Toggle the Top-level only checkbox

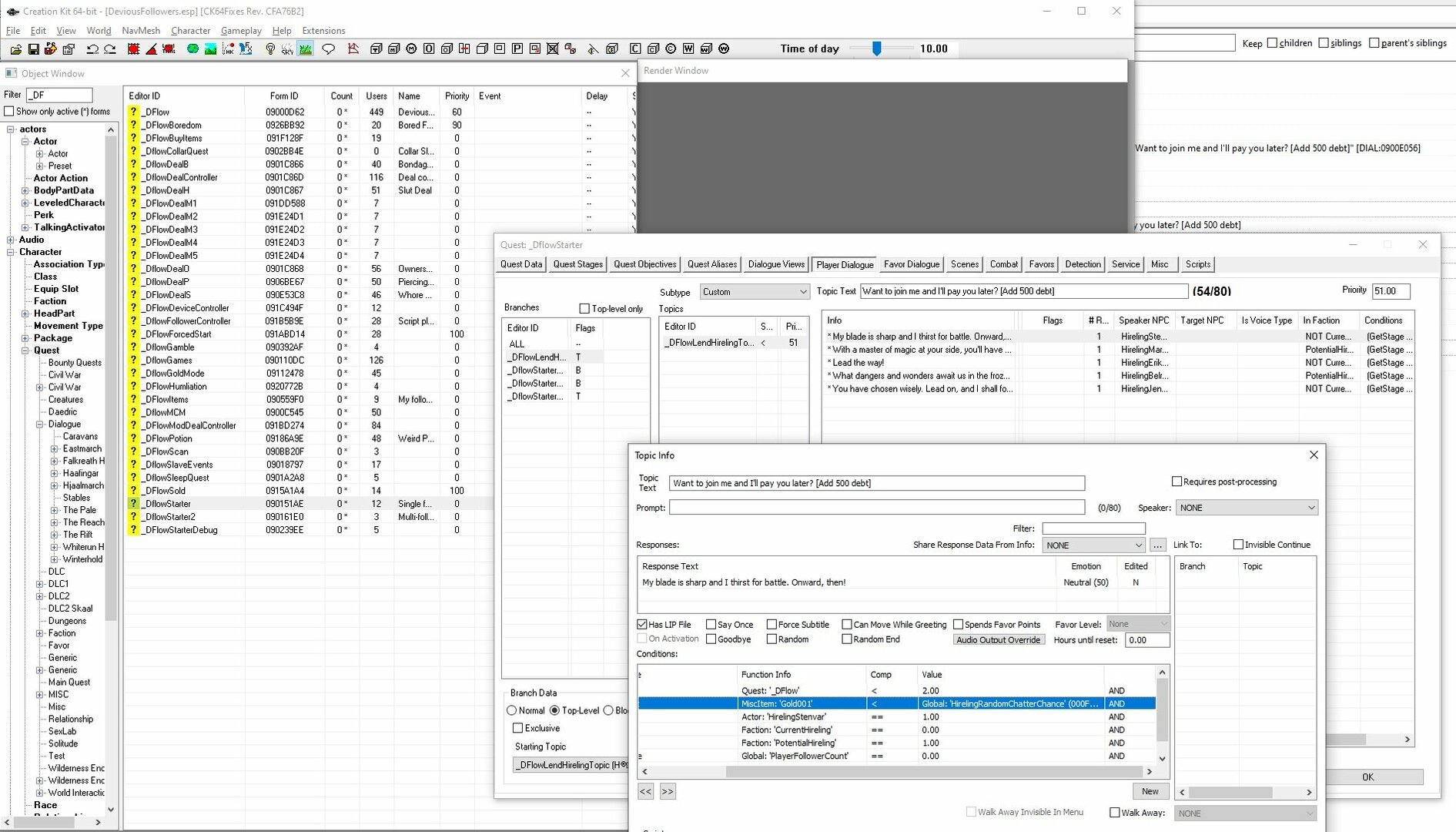(584, 309)
